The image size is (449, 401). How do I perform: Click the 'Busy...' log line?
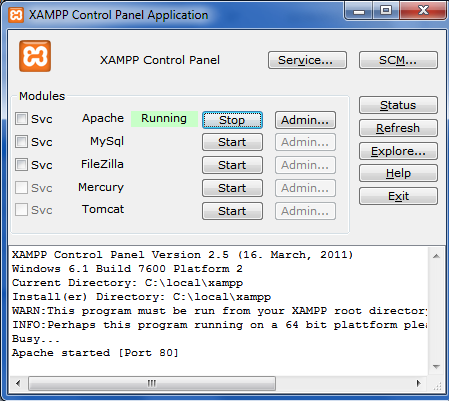pyautogui.click(x=36, y=339)
